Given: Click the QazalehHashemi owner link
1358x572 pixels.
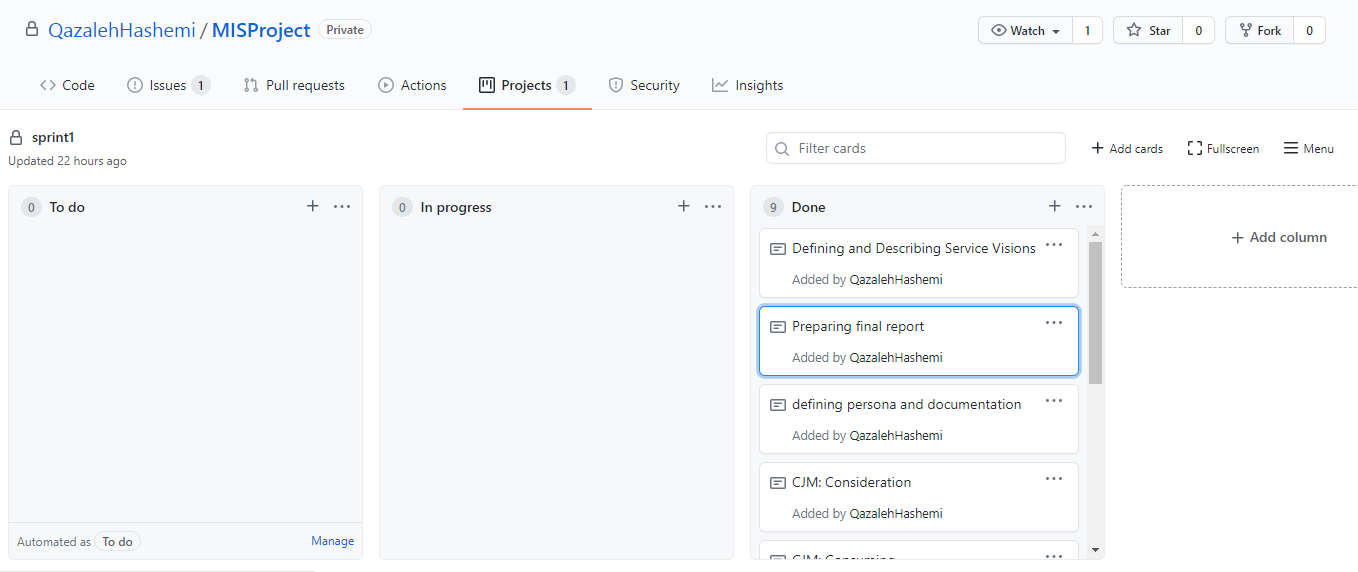Looking at the screenshot, I should click(122, 30).
